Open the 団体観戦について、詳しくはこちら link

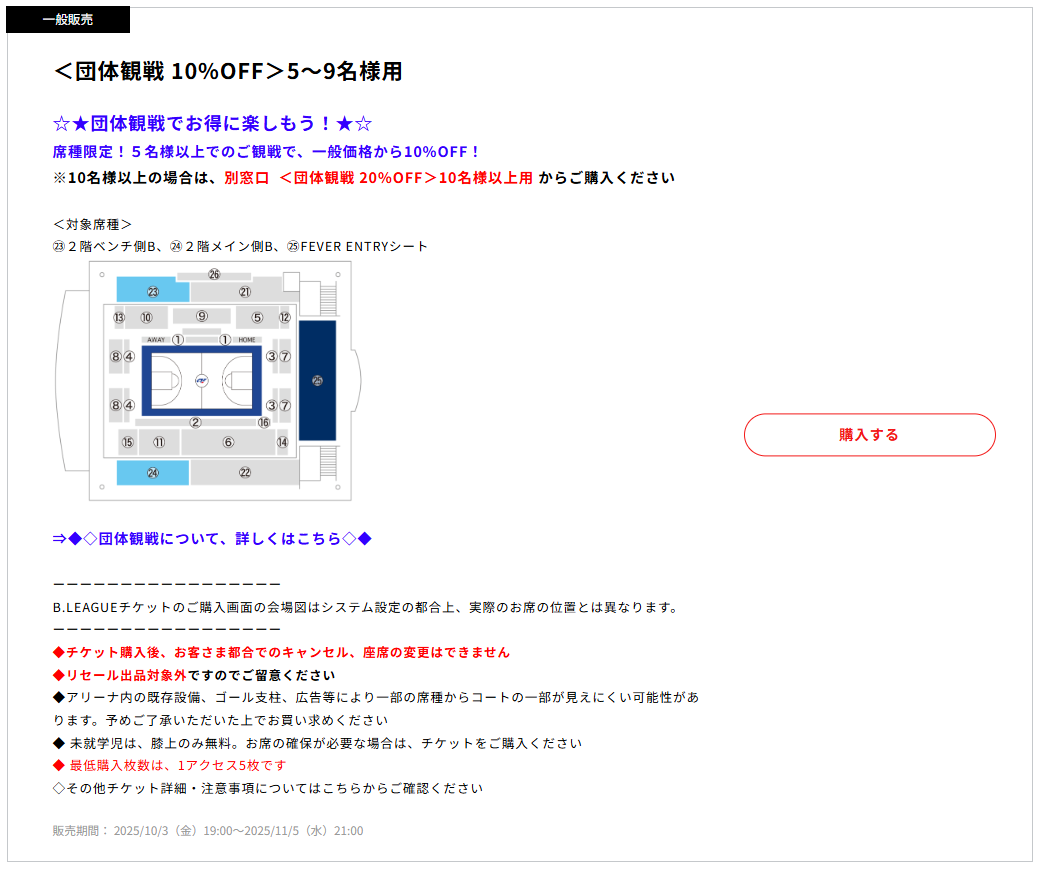tap(212, 538)
